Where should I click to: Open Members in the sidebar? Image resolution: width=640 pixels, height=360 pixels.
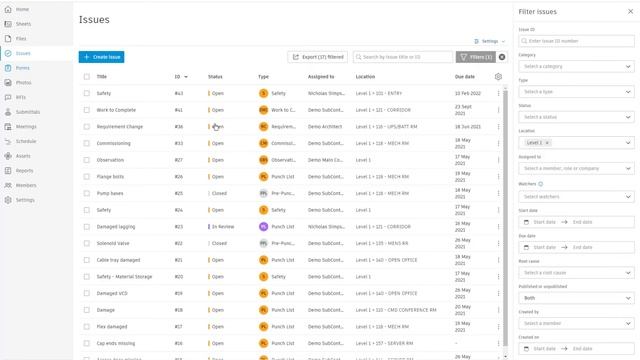pos(26,186)
